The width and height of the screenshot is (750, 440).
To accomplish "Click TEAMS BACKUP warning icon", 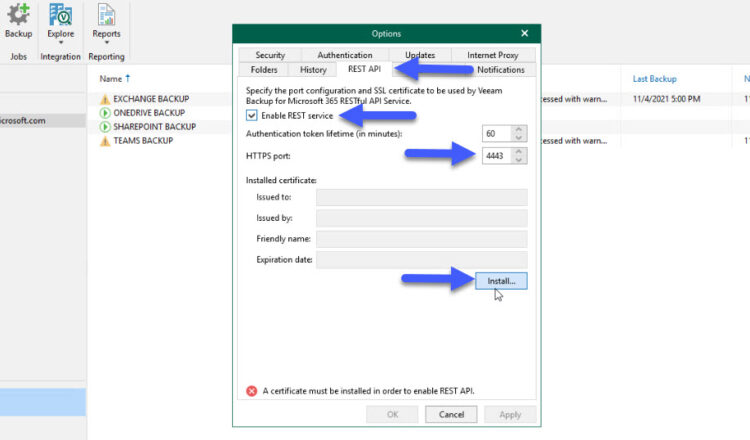I will pos(105,141).
